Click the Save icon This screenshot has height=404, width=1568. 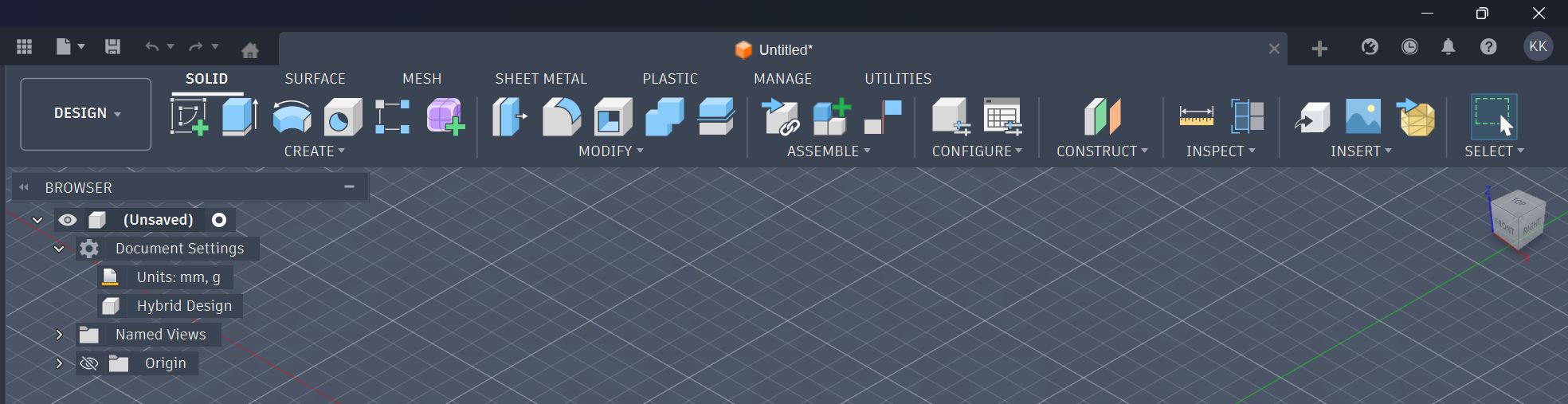(112, 47)
